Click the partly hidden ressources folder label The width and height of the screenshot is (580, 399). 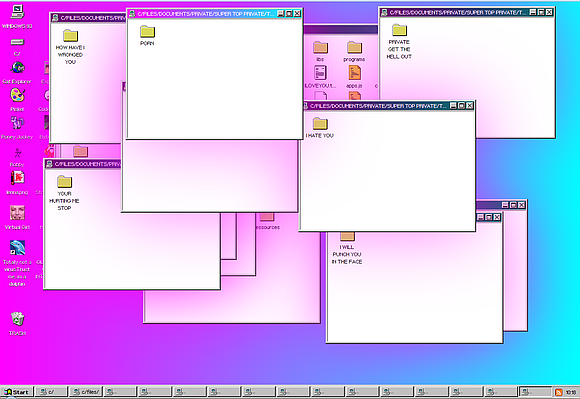[268, 227]
